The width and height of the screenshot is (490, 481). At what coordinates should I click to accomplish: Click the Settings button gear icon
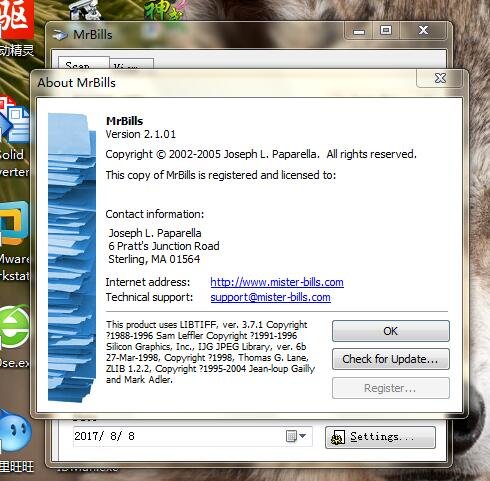[x=338, y=437]
